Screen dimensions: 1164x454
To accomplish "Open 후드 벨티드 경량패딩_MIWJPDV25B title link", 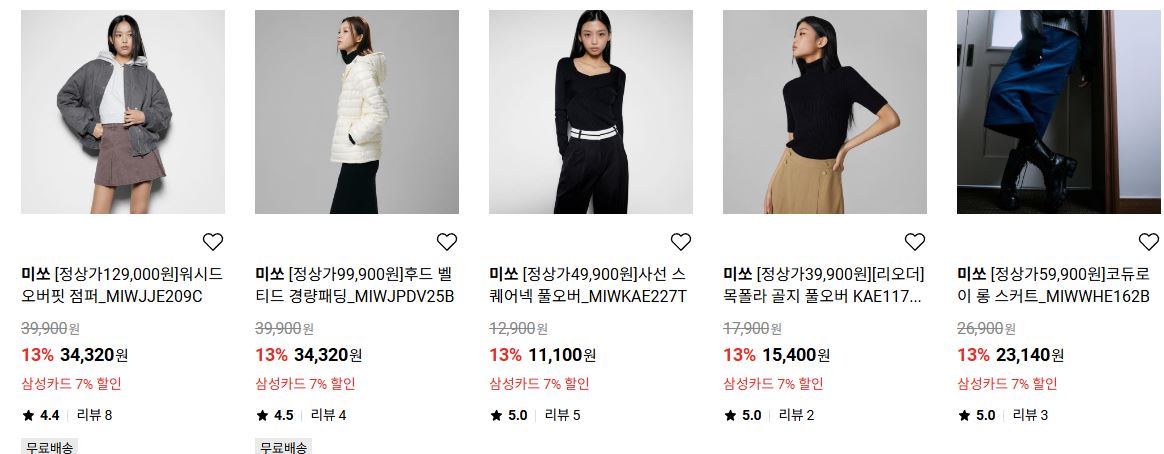I will tap(355, 286).
